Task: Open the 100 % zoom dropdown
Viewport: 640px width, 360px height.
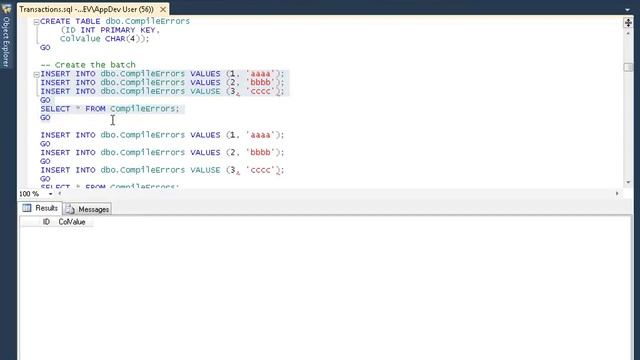Action: point(50,194)
